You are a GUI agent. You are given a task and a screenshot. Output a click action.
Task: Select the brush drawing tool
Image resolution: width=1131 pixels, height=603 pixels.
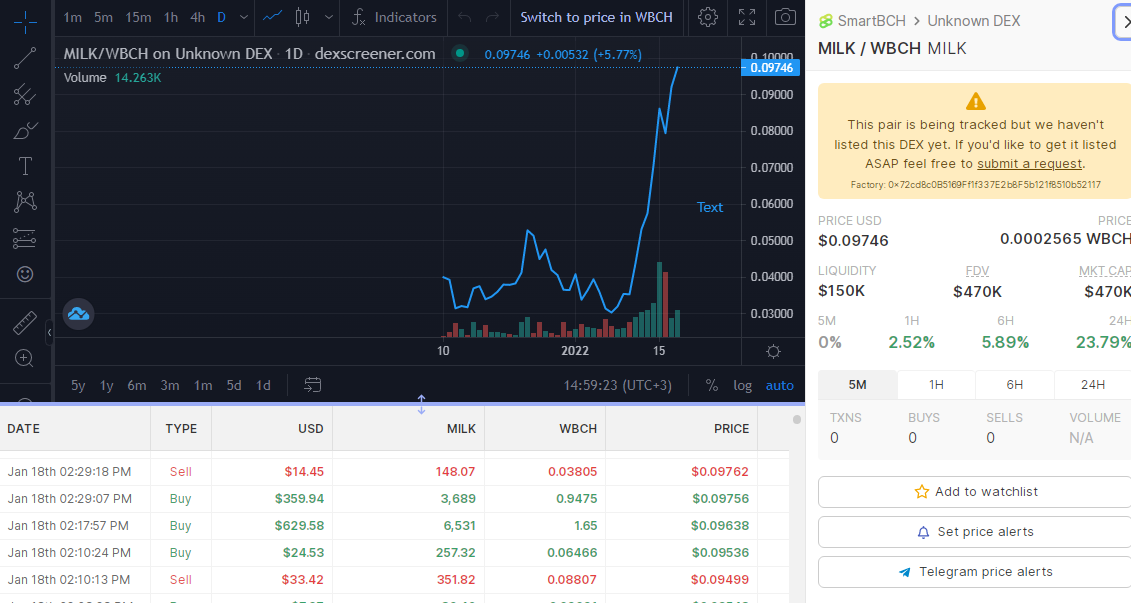(25, 131)
